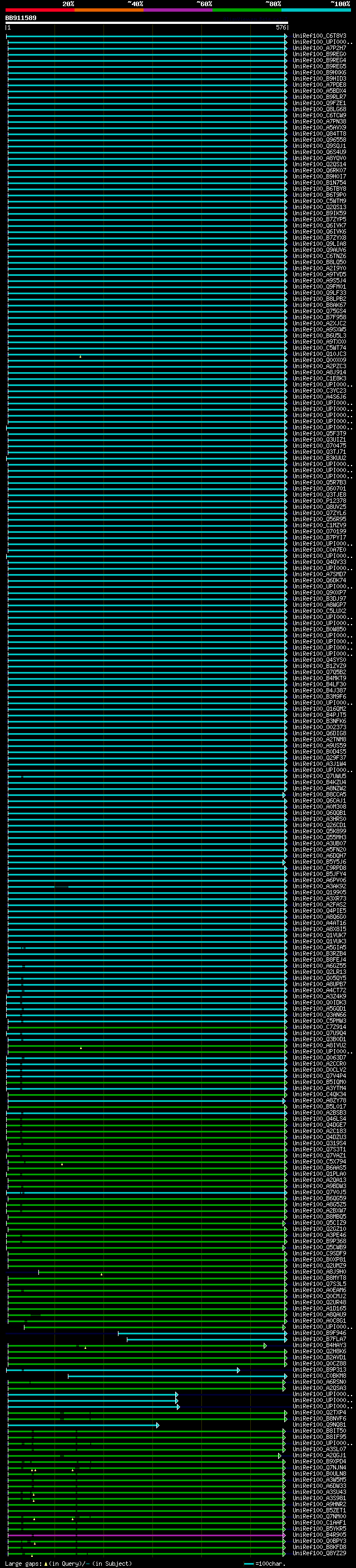
Task: Select the UniRef100_A7P2H7 label
Action: point(319,48)
